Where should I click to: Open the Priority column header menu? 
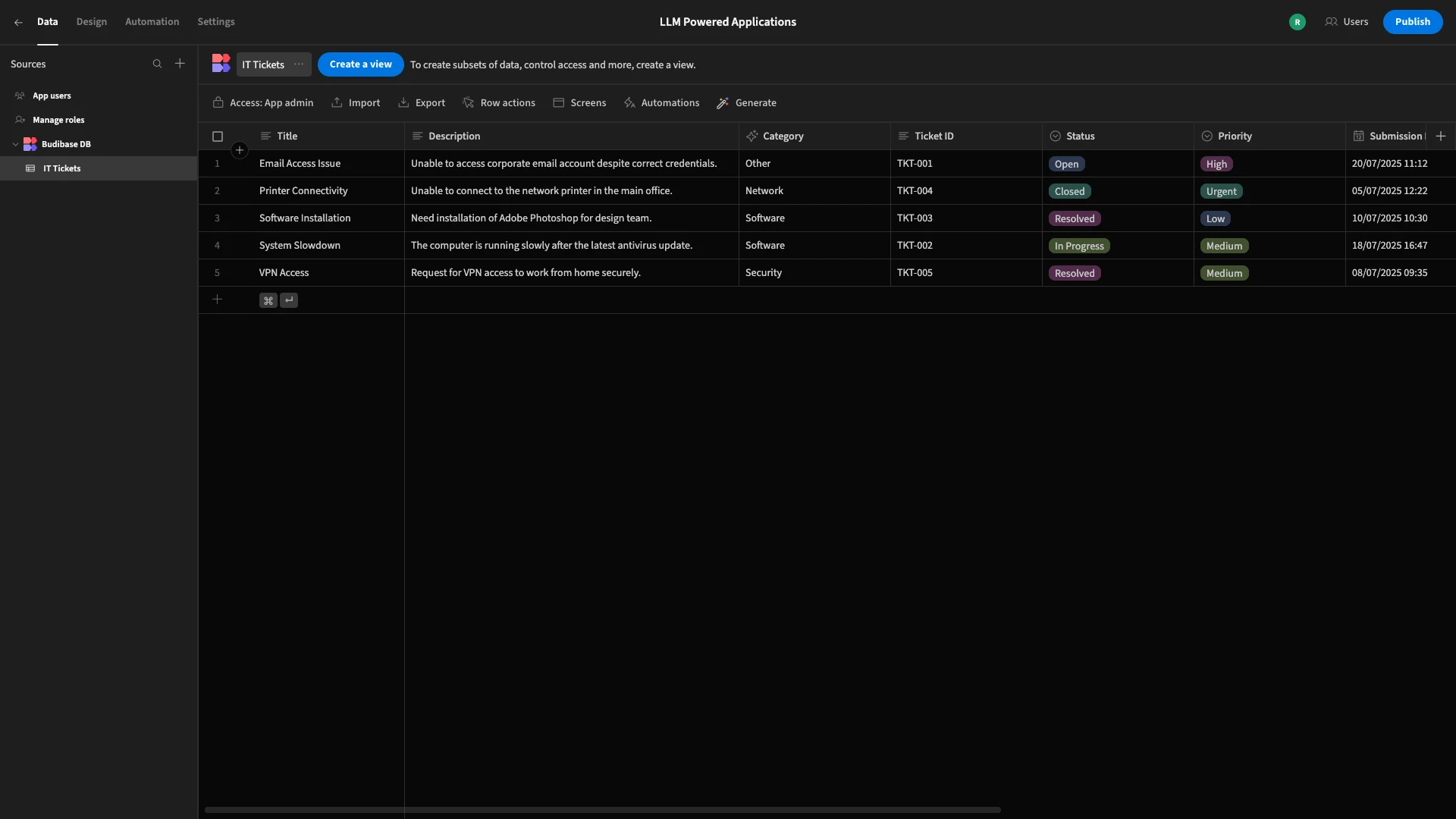pos(1269,136)
